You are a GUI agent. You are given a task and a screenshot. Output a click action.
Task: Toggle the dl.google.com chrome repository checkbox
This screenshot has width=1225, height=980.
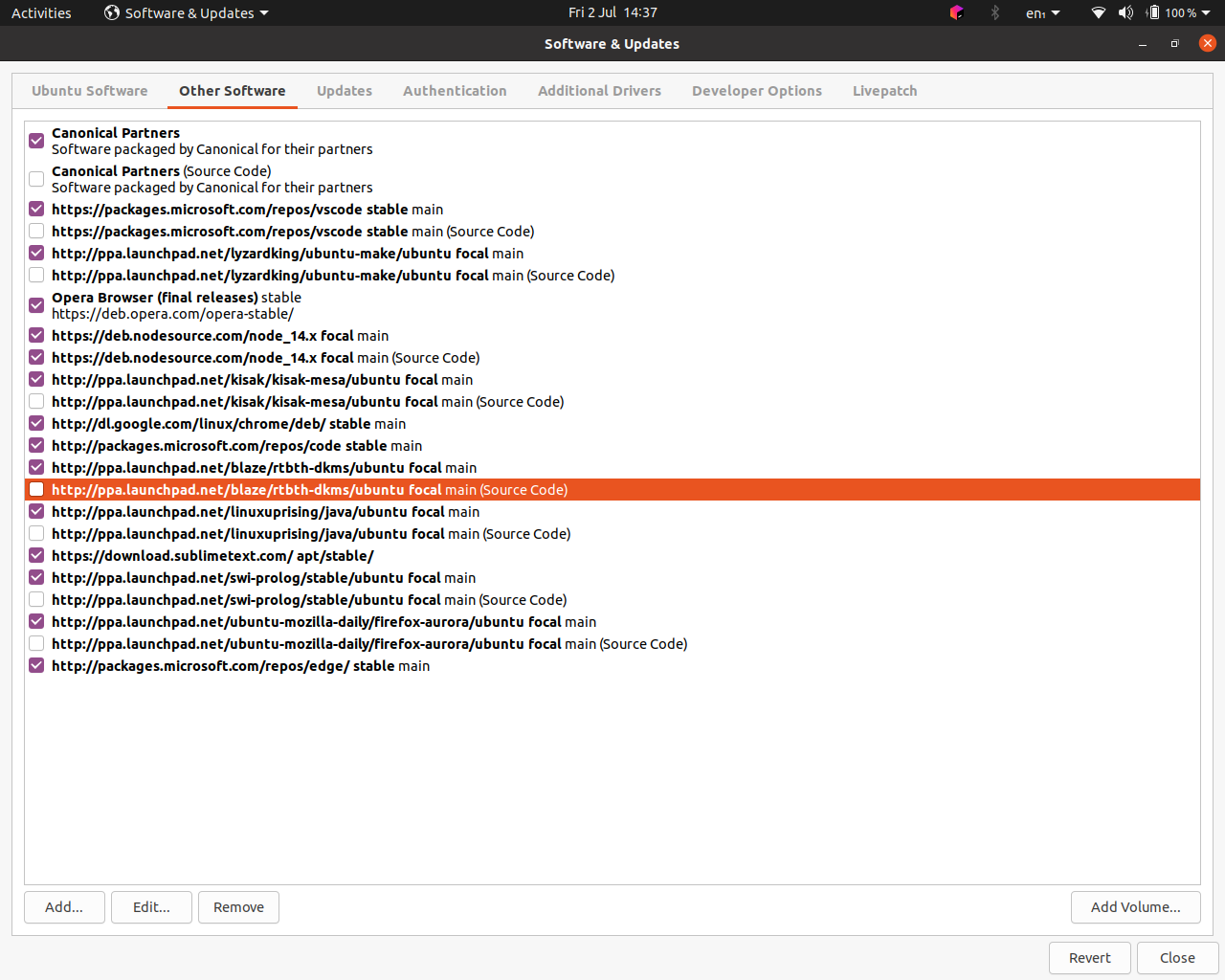36,423
